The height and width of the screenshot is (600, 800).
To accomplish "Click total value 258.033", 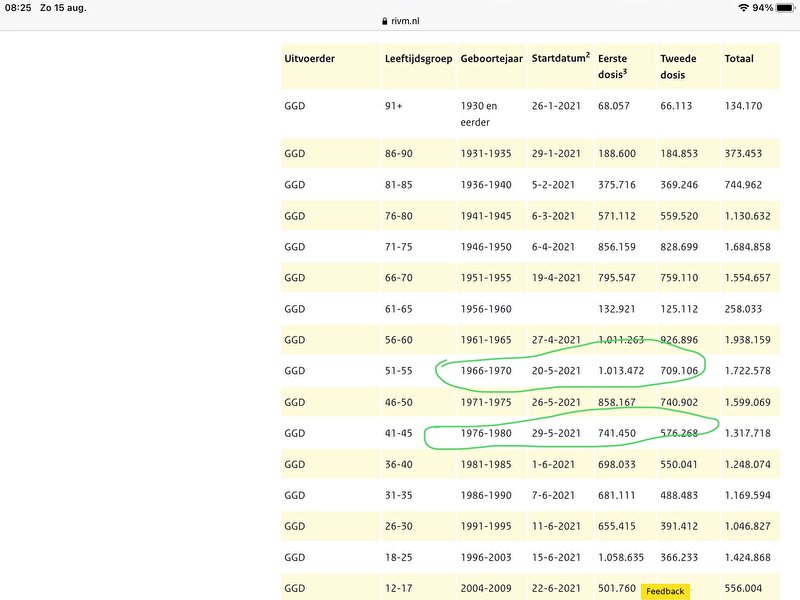I will tap(743, 309).
